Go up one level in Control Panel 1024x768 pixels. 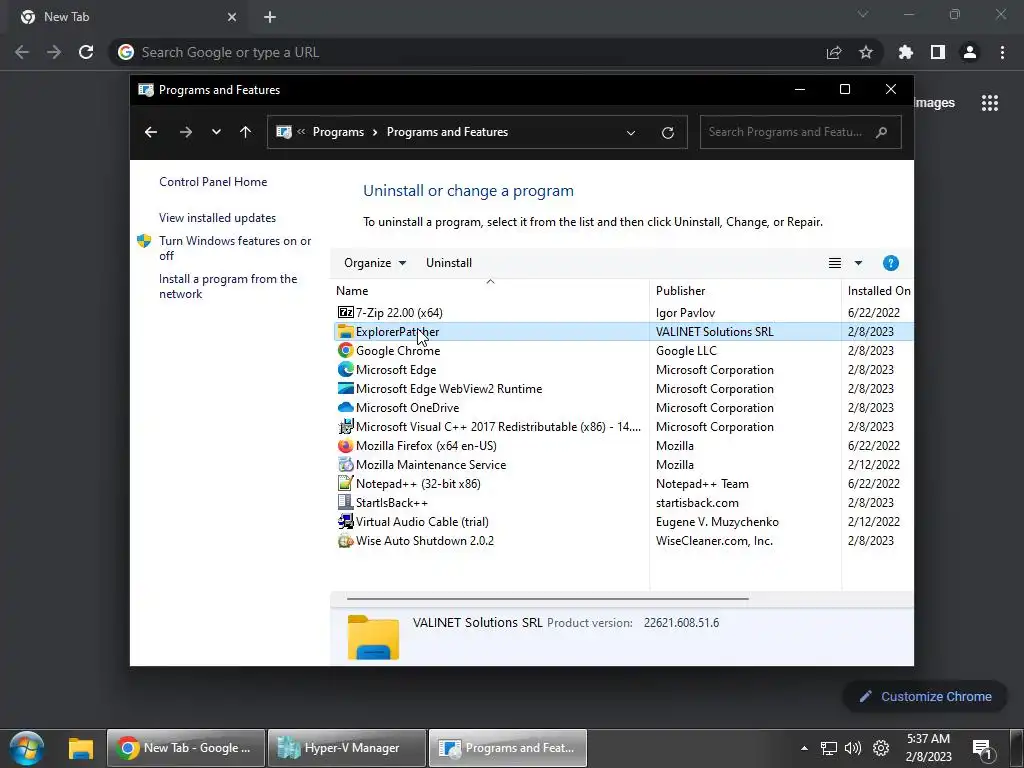[x=246, y=132]
